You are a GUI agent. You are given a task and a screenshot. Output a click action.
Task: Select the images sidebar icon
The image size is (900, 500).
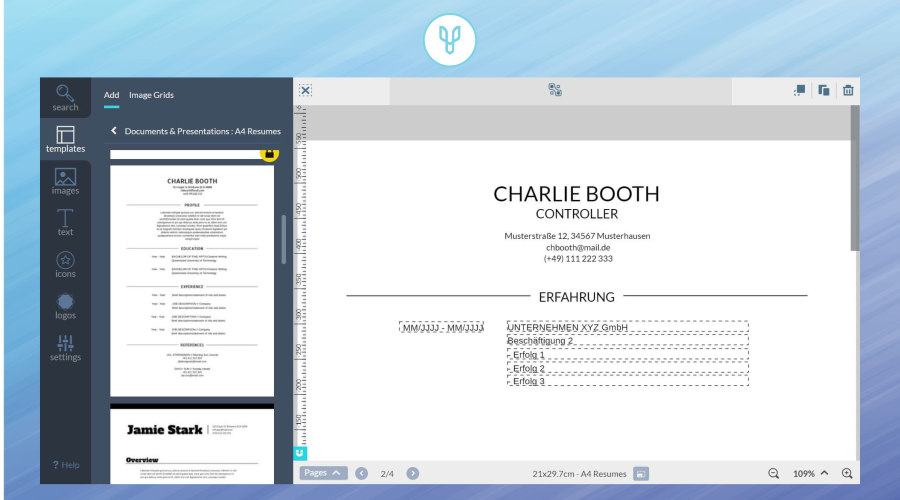(65, 181)
